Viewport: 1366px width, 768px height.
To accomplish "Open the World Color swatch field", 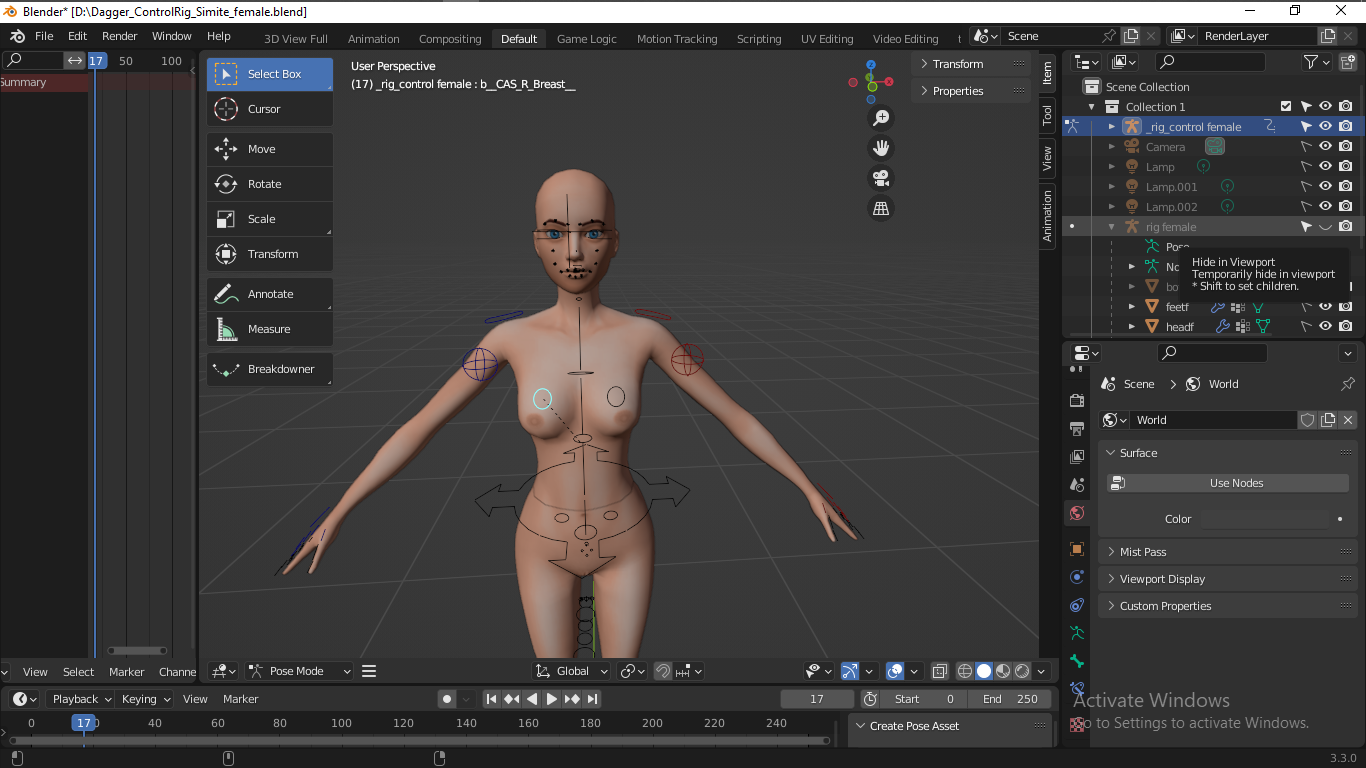I will (1265, 519).
